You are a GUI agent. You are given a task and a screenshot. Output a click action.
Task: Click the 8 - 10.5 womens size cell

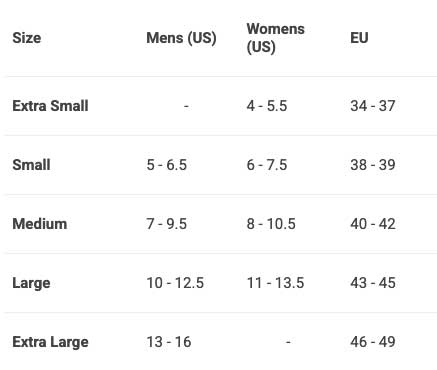(x=271, y=224)
